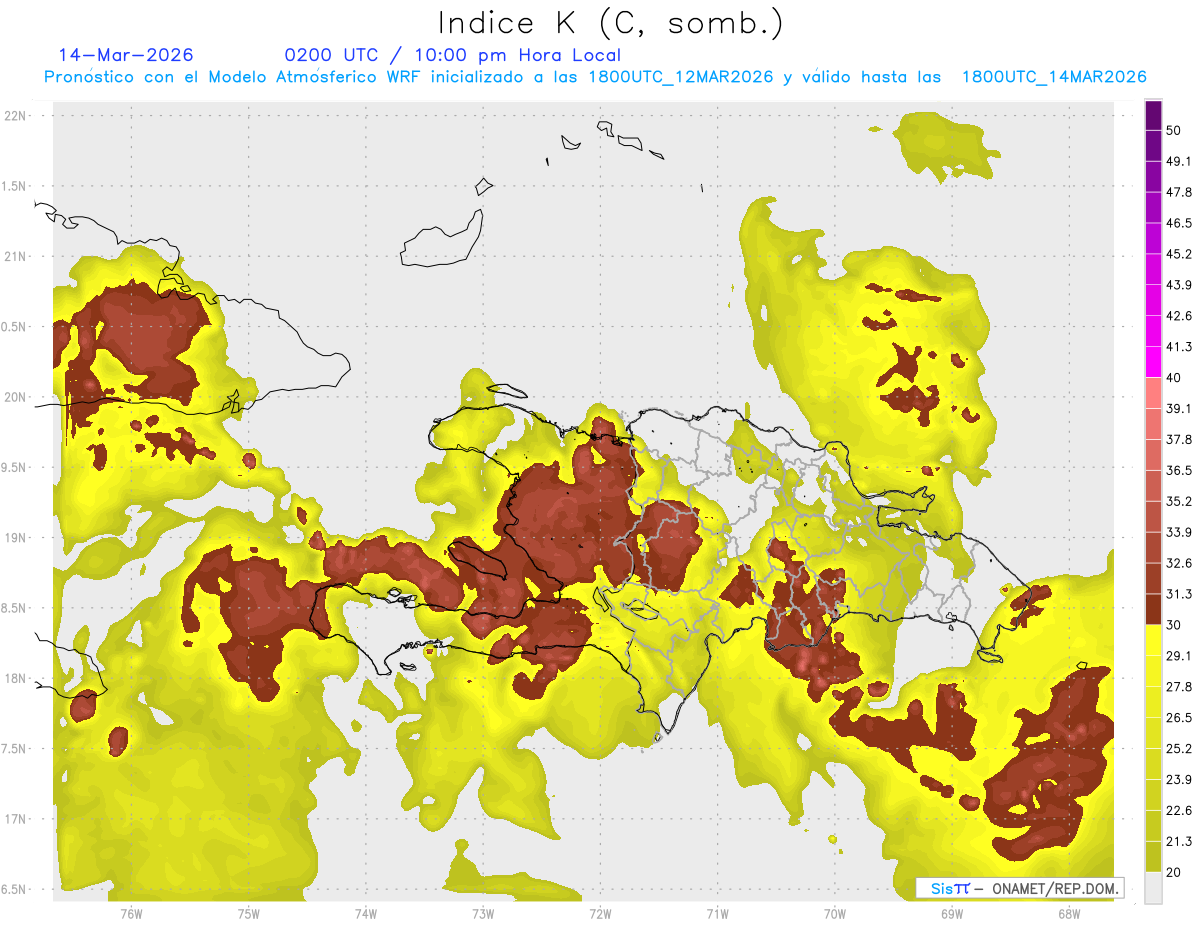
Task: Click the '18N' latitude axis label
Action: point(16,678)
